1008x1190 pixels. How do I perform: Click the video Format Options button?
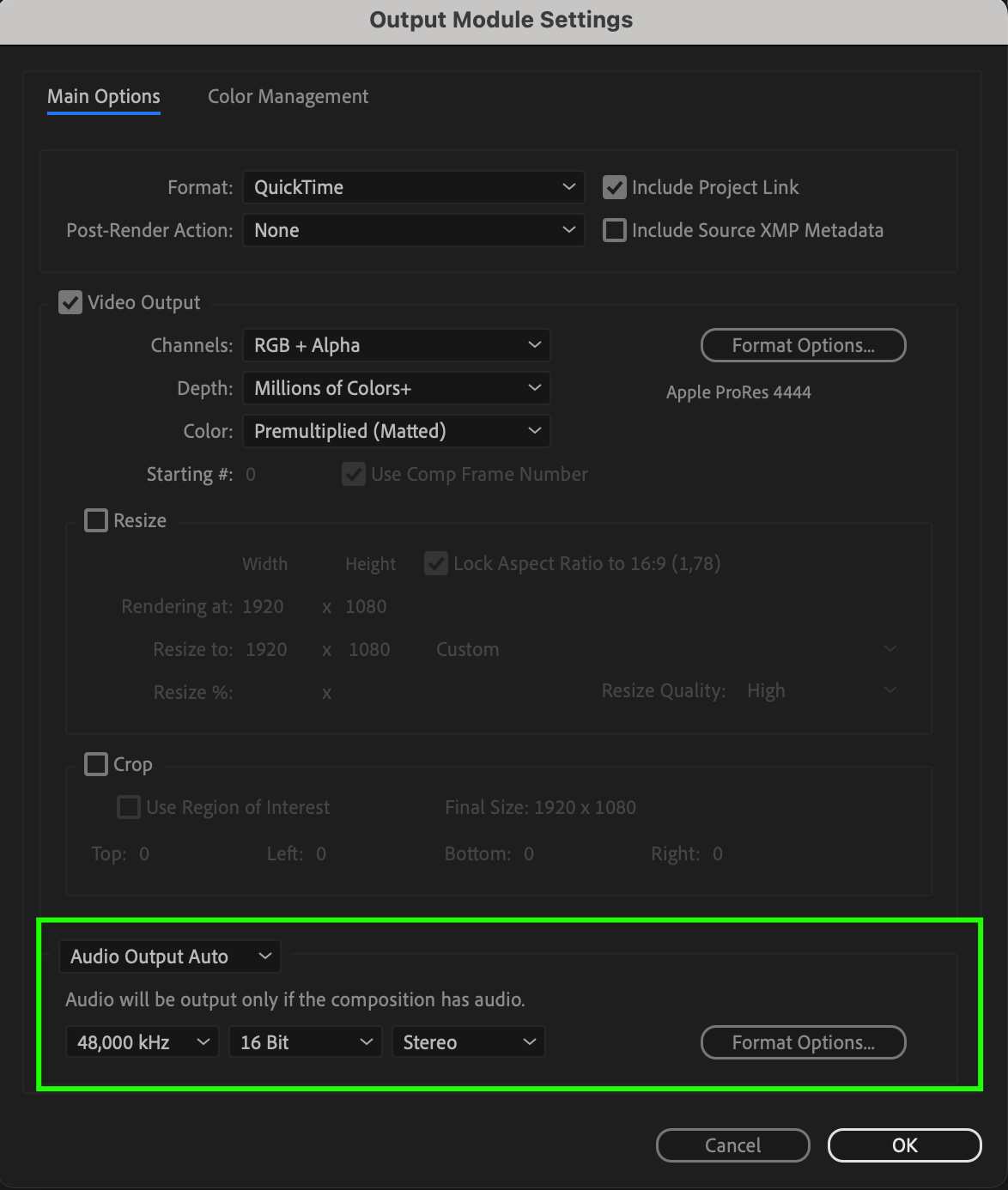point(803,345)
